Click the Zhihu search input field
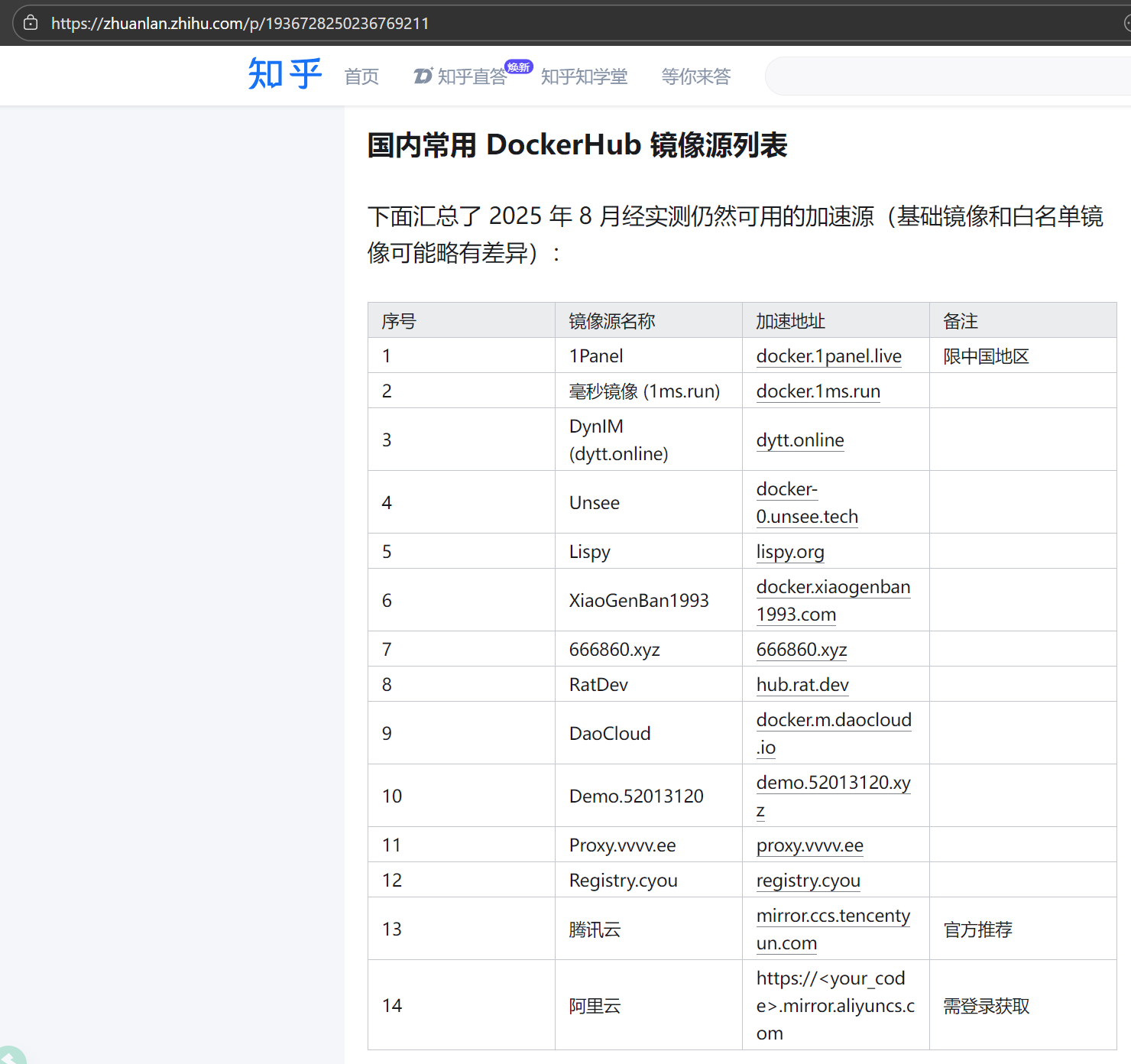 tap(948, 76)
